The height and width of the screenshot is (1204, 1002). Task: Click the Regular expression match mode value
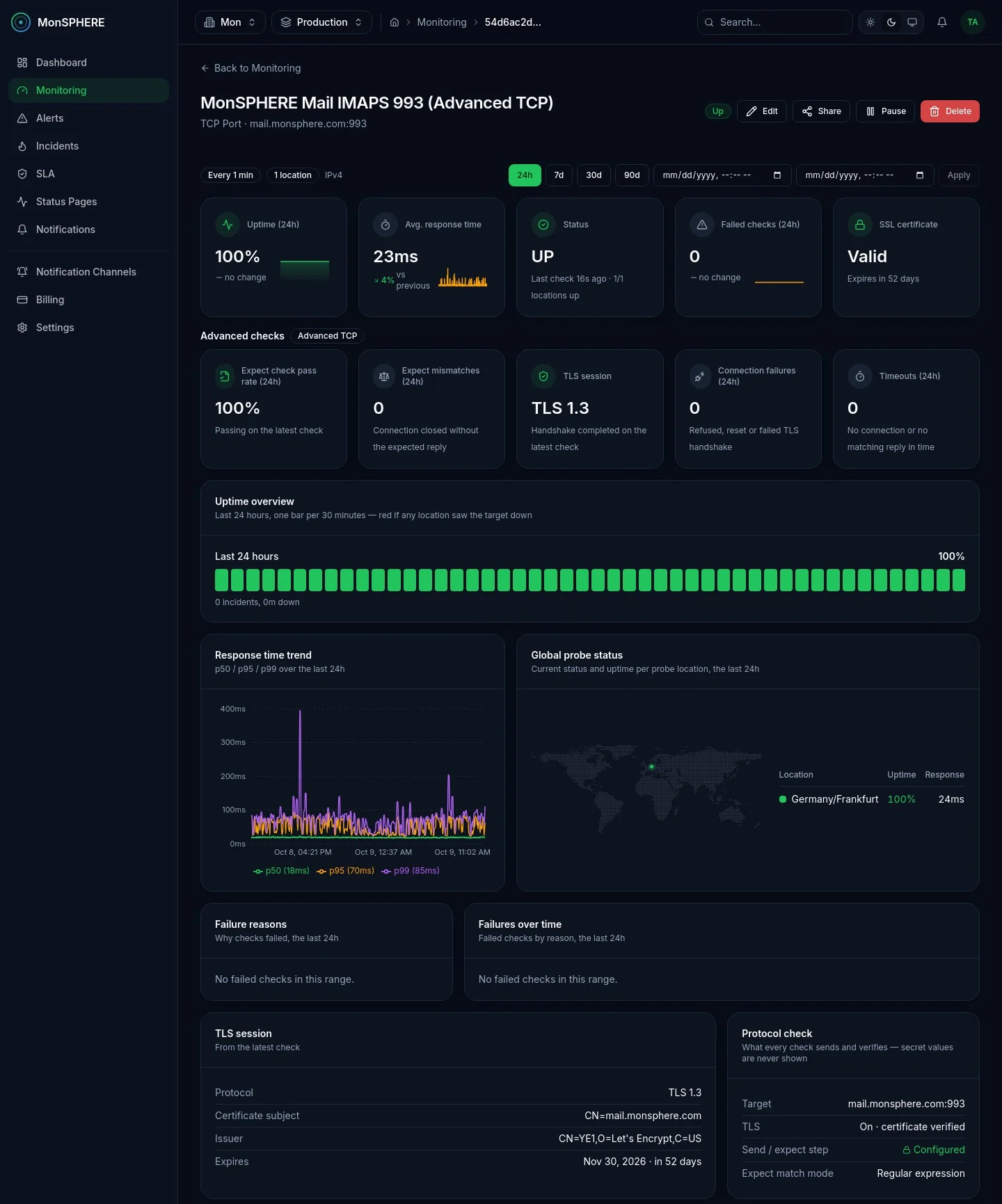(x=921, y=1173)
